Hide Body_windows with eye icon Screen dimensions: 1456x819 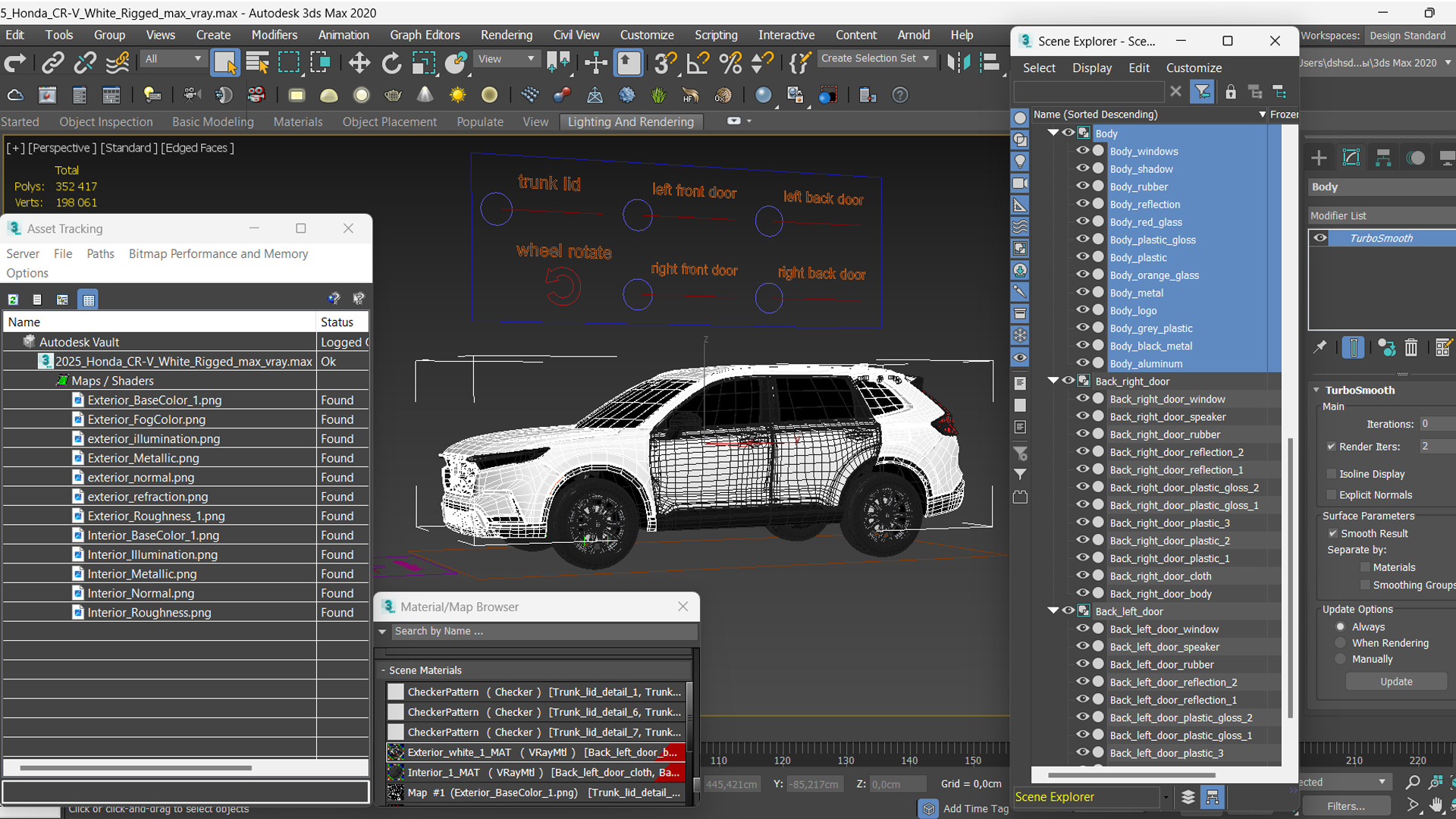point(1082,151)
